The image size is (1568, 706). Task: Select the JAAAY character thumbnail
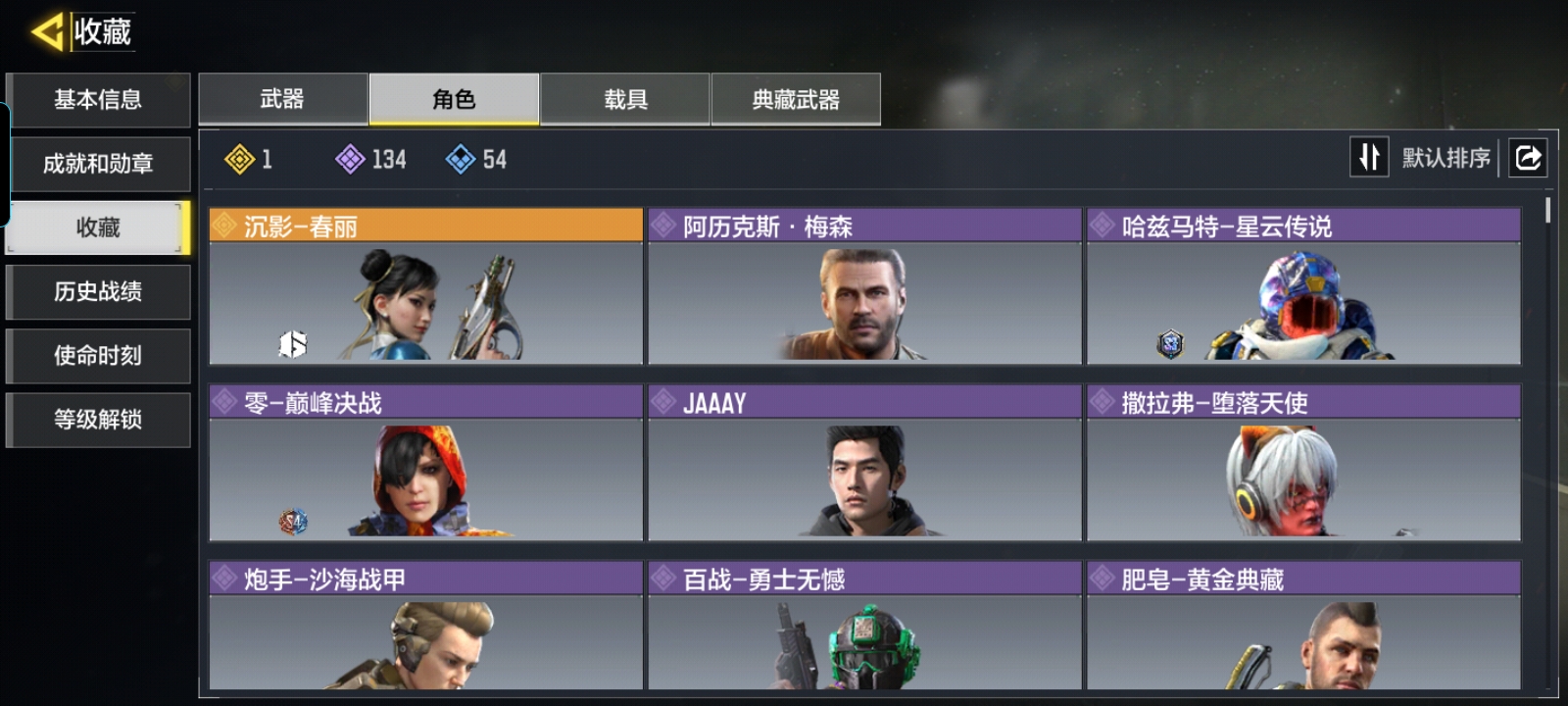pos(864,479)
